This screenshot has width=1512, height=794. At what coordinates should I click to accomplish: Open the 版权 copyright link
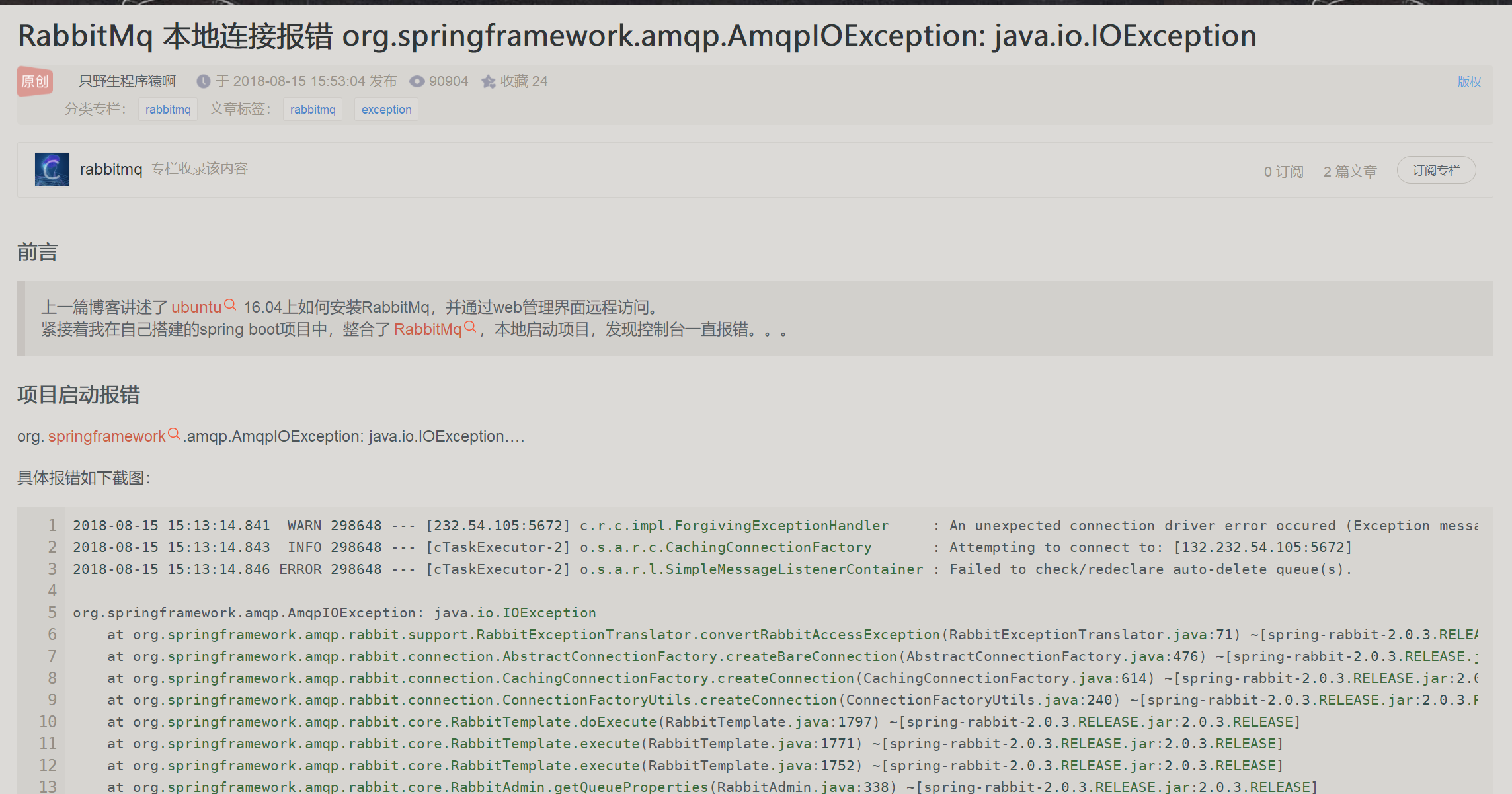click(x=1470, y=81)
